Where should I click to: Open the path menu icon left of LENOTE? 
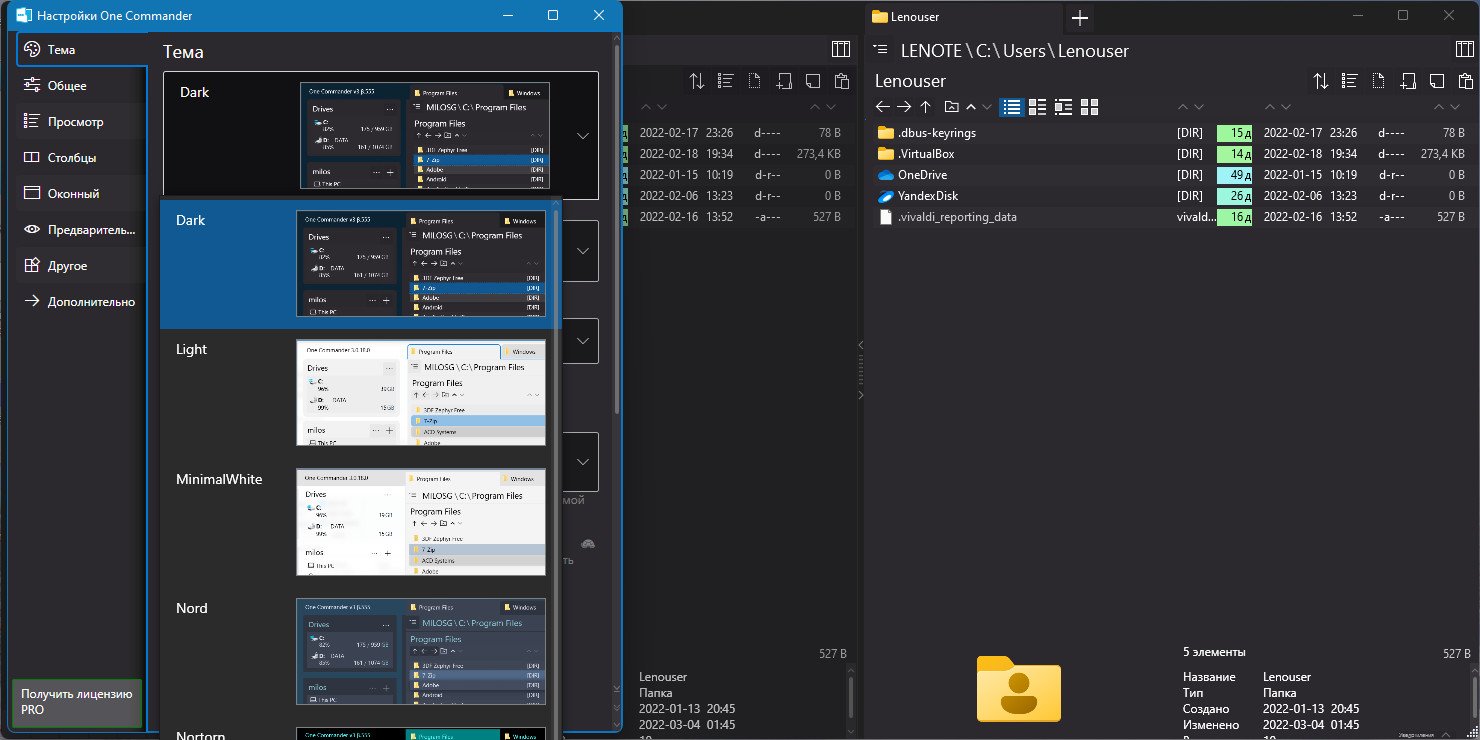882,50
